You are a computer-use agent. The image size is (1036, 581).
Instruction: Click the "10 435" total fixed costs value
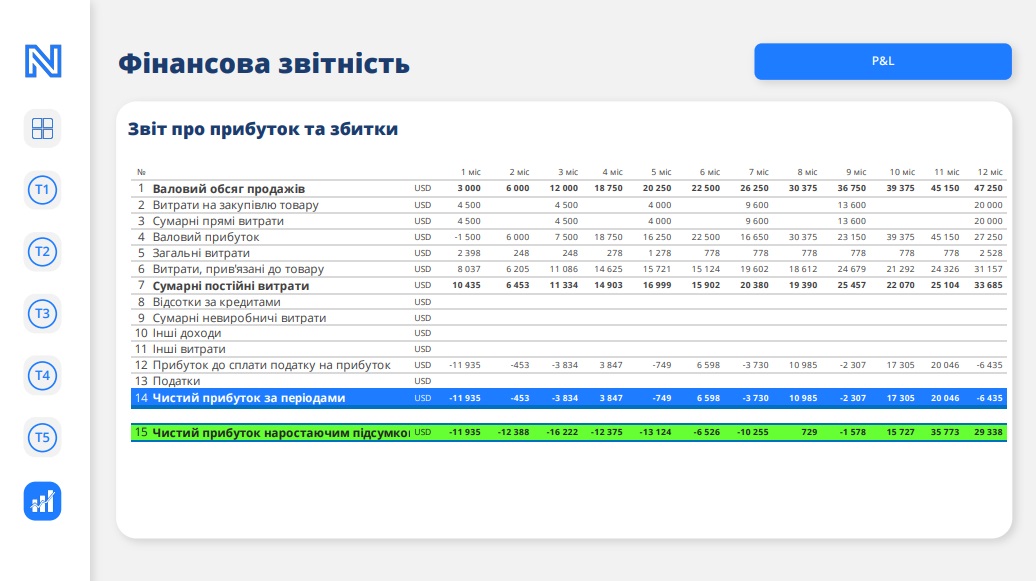[466, 286]
